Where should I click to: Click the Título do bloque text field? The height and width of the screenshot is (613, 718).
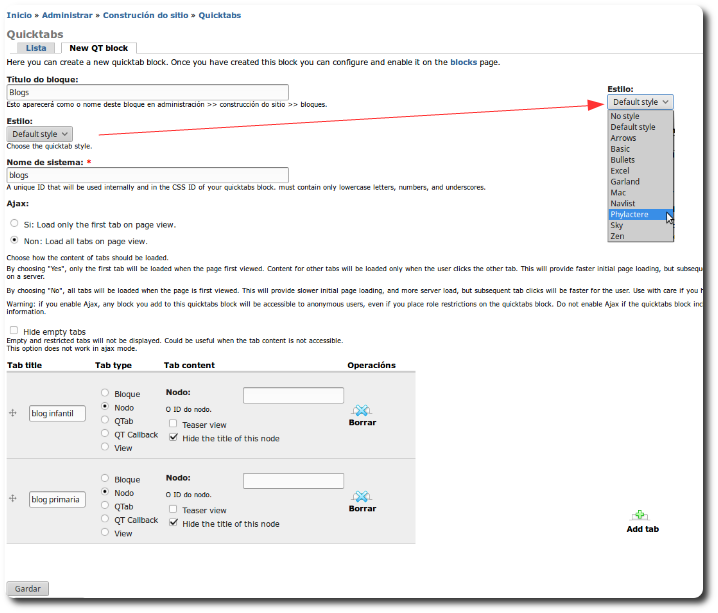click(147, 92)
